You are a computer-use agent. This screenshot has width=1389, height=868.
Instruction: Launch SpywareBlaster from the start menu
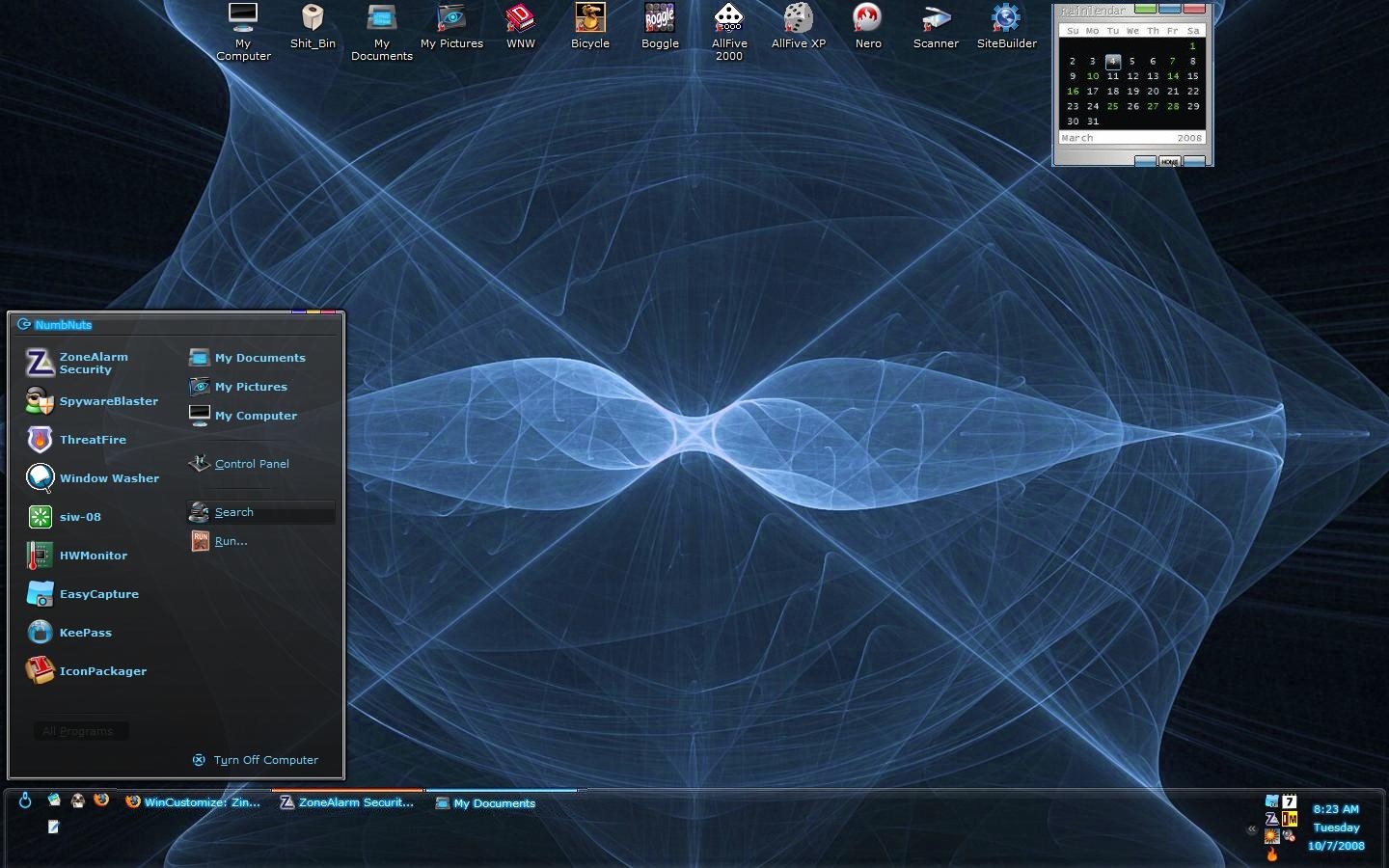92,401
